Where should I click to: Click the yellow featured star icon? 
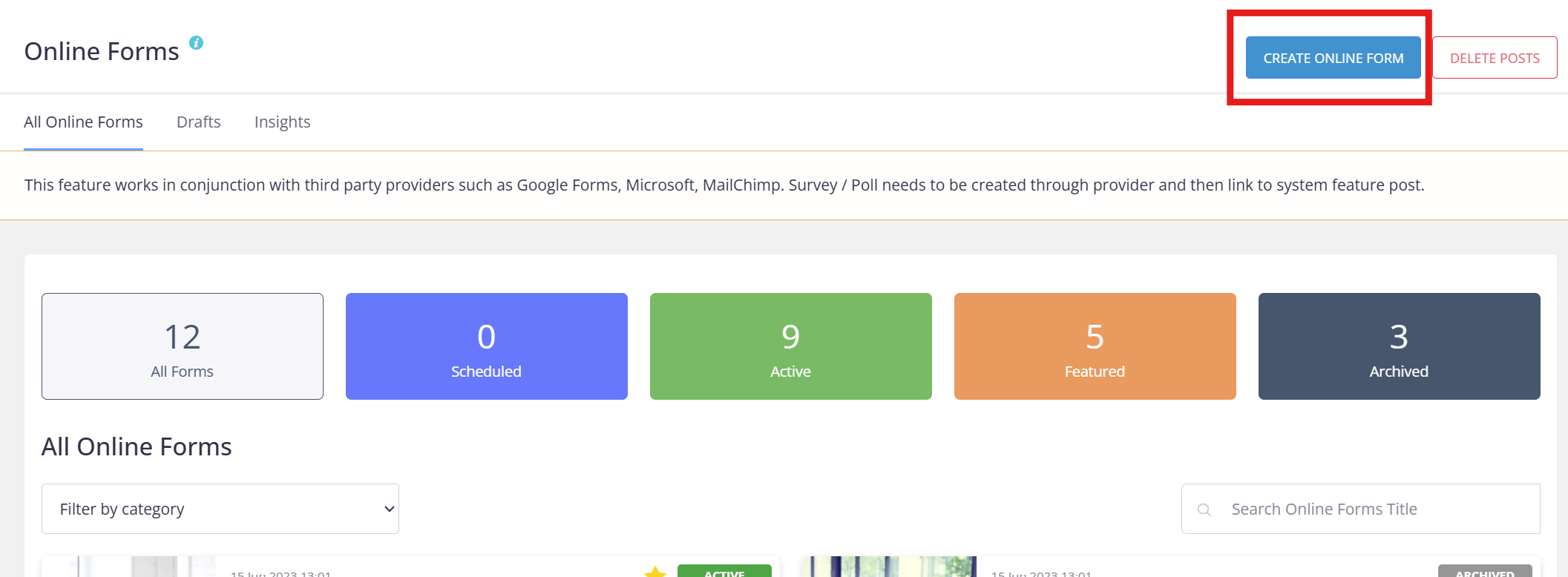coord(655,572)
